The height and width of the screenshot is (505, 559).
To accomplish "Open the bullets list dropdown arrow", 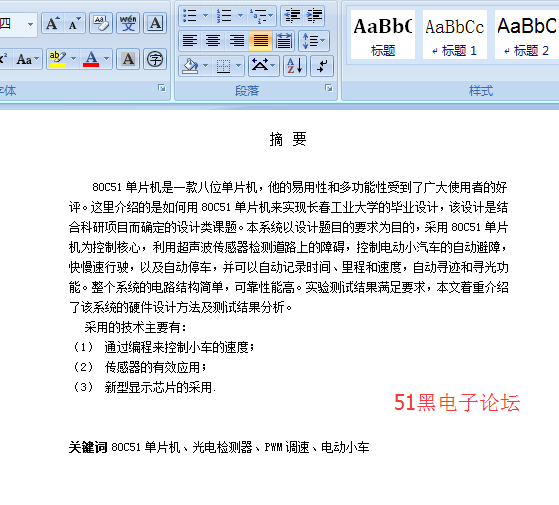I will (205, 16).
